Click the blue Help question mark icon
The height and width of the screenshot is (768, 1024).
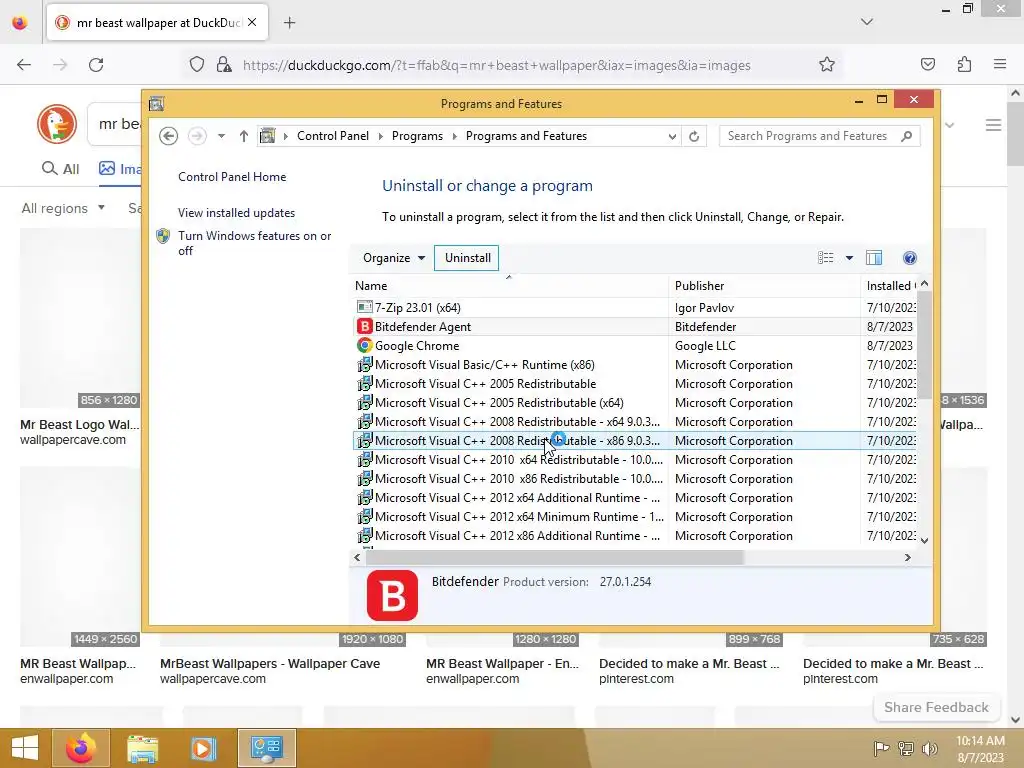(910, 257)
